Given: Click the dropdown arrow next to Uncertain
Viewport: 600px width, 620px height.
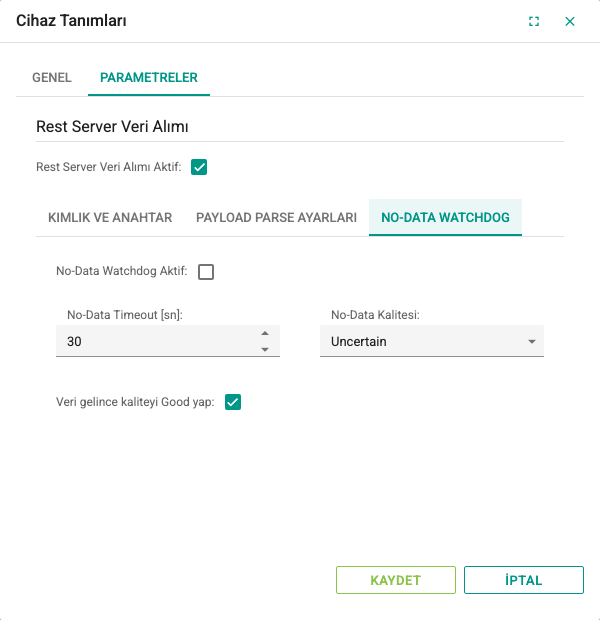Looking at the screenshot, I should 532,341.
